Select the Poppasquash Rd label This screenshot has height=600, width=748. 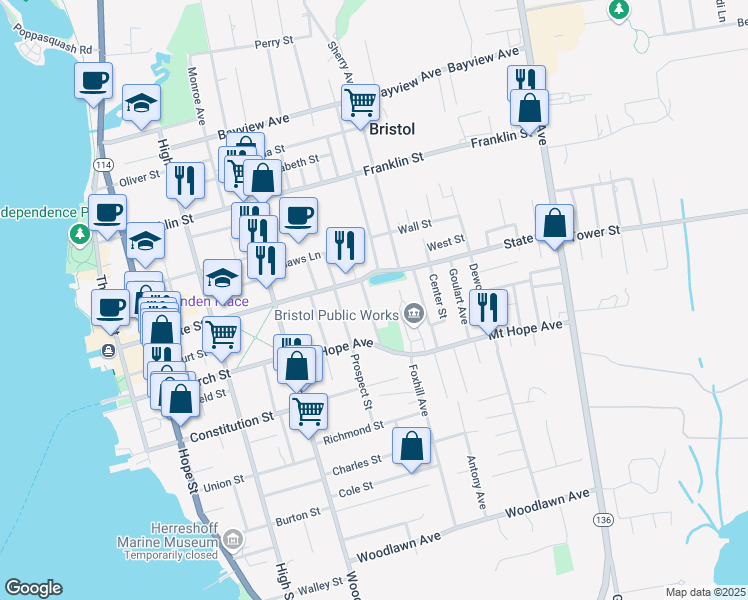point(52,38)
